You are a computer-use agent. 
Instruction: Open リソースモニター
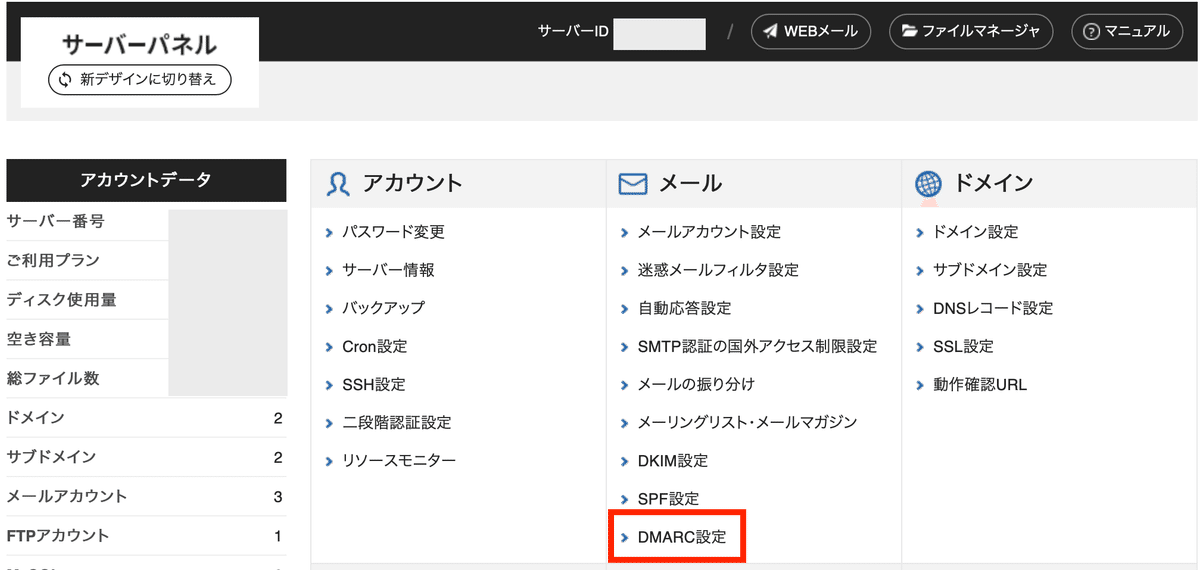tap(399, 460)
